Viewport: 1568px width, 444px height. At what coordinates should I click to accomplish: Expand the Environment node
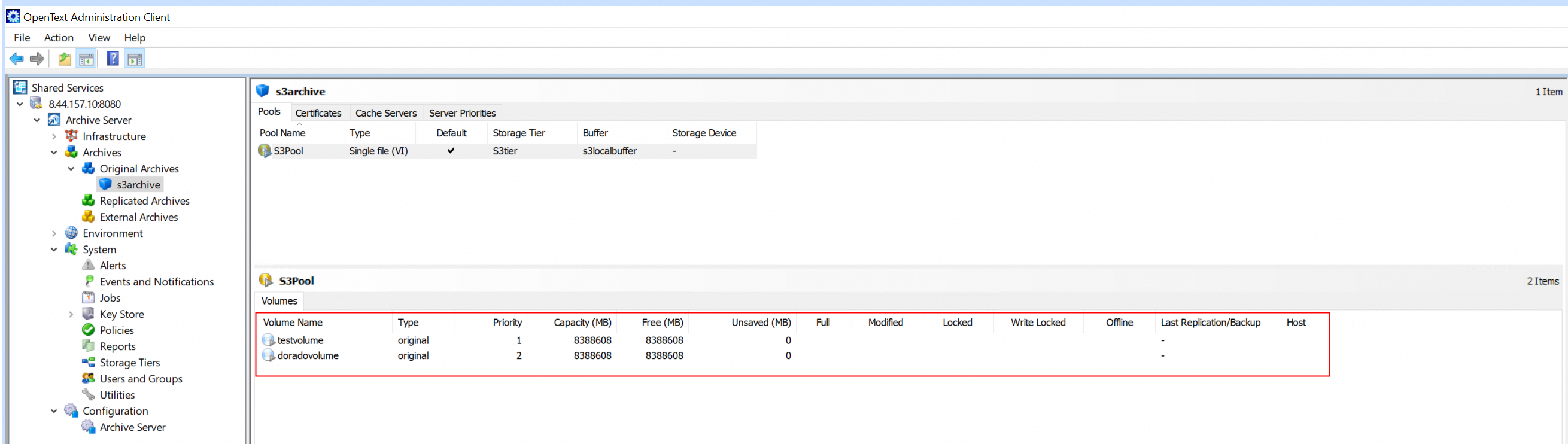tap(54, 233)
